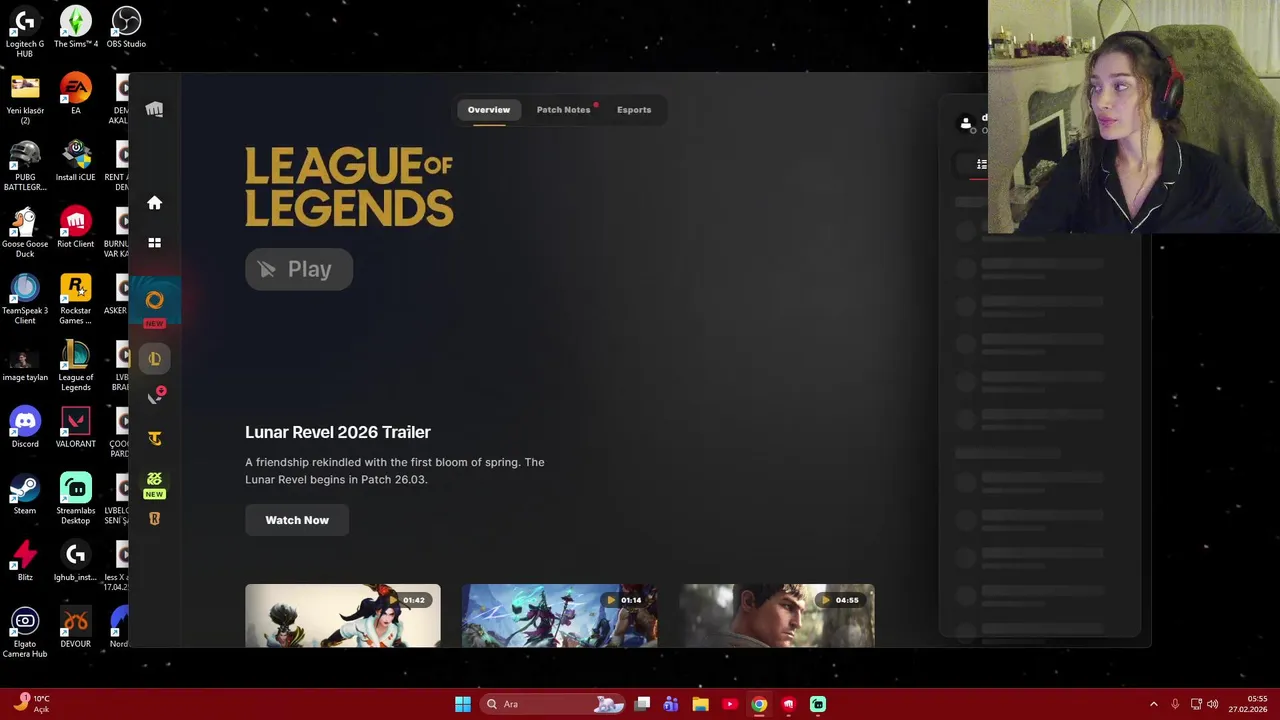Open Discord desktop shortcut
The height and width of the screenshot is (720, 1280).
[x=25, y=427]
